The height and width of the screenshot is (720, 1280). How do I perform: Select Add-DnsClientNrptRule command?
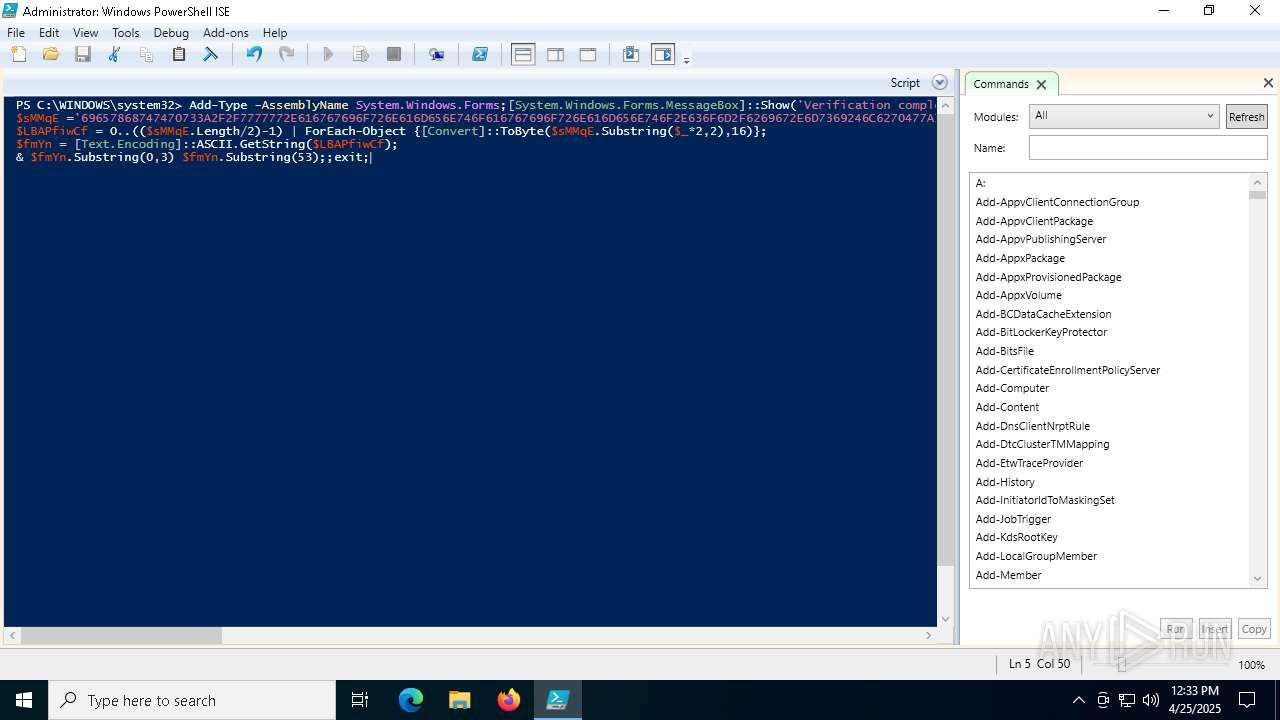coord(1033,426)
